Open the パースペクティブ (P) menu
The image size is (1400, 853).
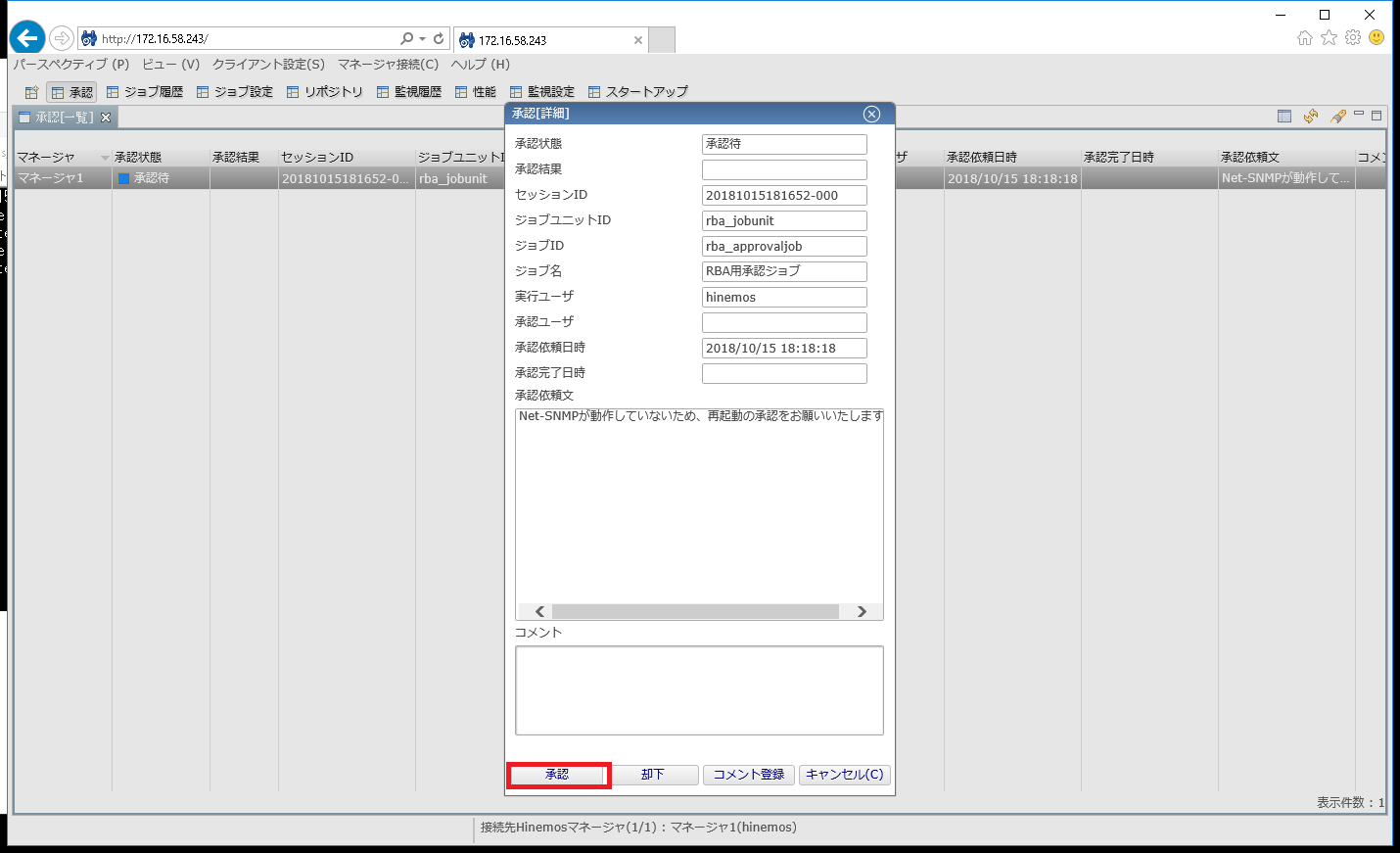(x=71, y=65)
